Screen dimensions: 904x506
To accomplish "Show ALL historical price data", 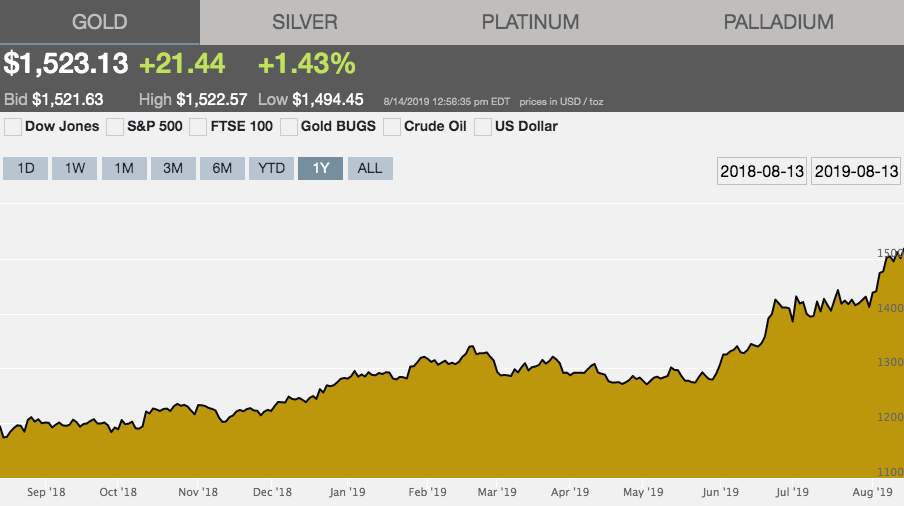I will 370,168.
